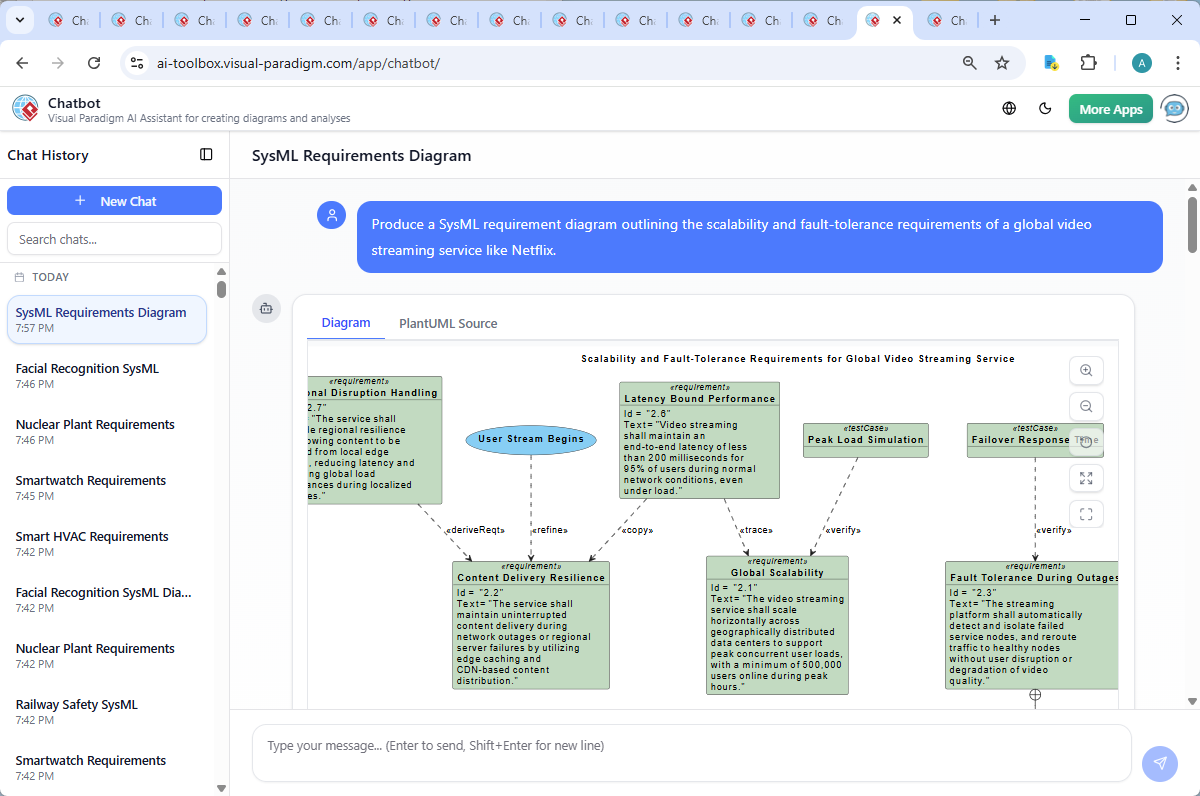Zoom in on the SysML diagram
Image resolution: width=1200 pixels, height=796 pixels.
tap(1086, 370)
